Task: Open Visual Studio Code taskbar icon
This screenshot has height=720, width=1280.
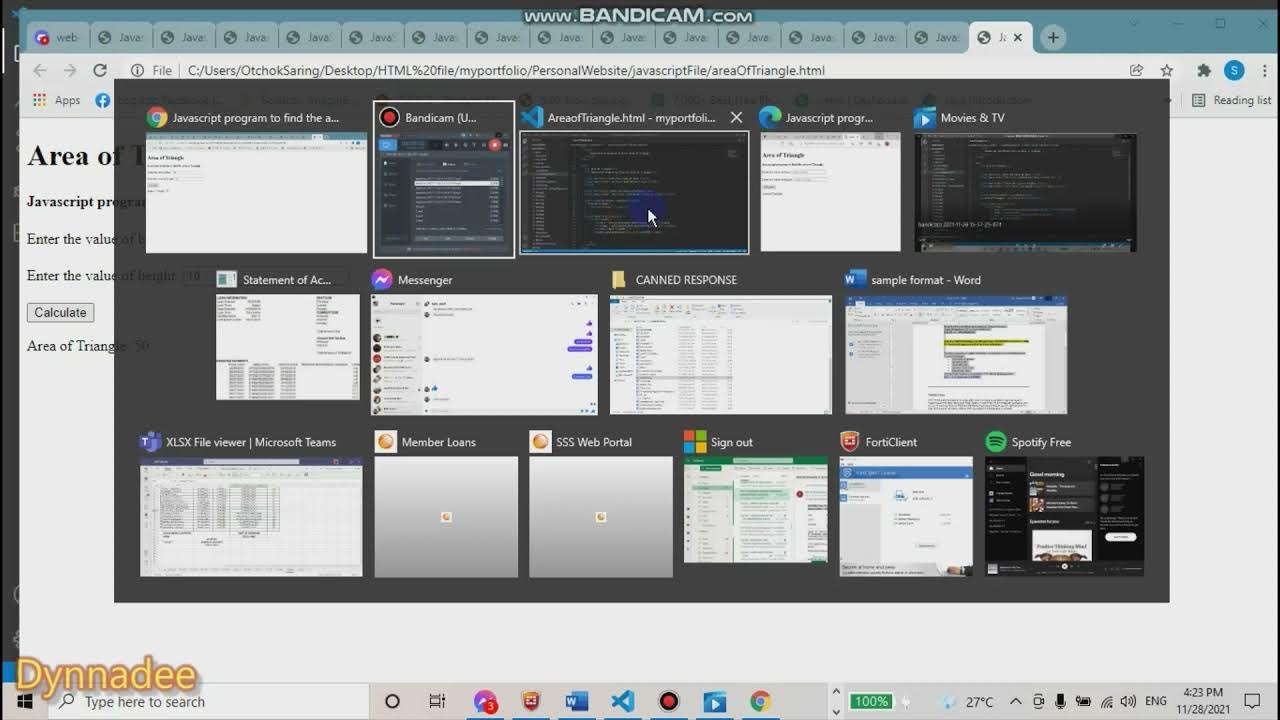Action: tap(623, 701)
